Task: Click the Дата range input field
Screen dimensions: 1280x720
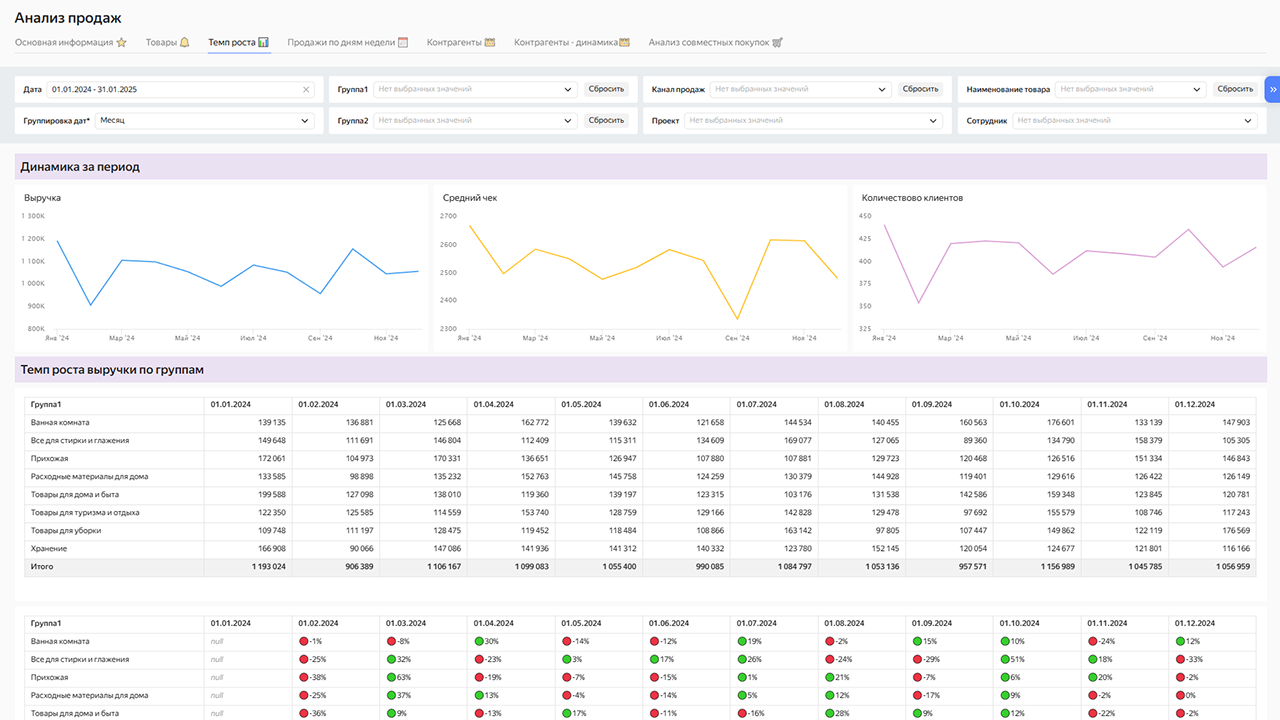Action: pos(172,90)
